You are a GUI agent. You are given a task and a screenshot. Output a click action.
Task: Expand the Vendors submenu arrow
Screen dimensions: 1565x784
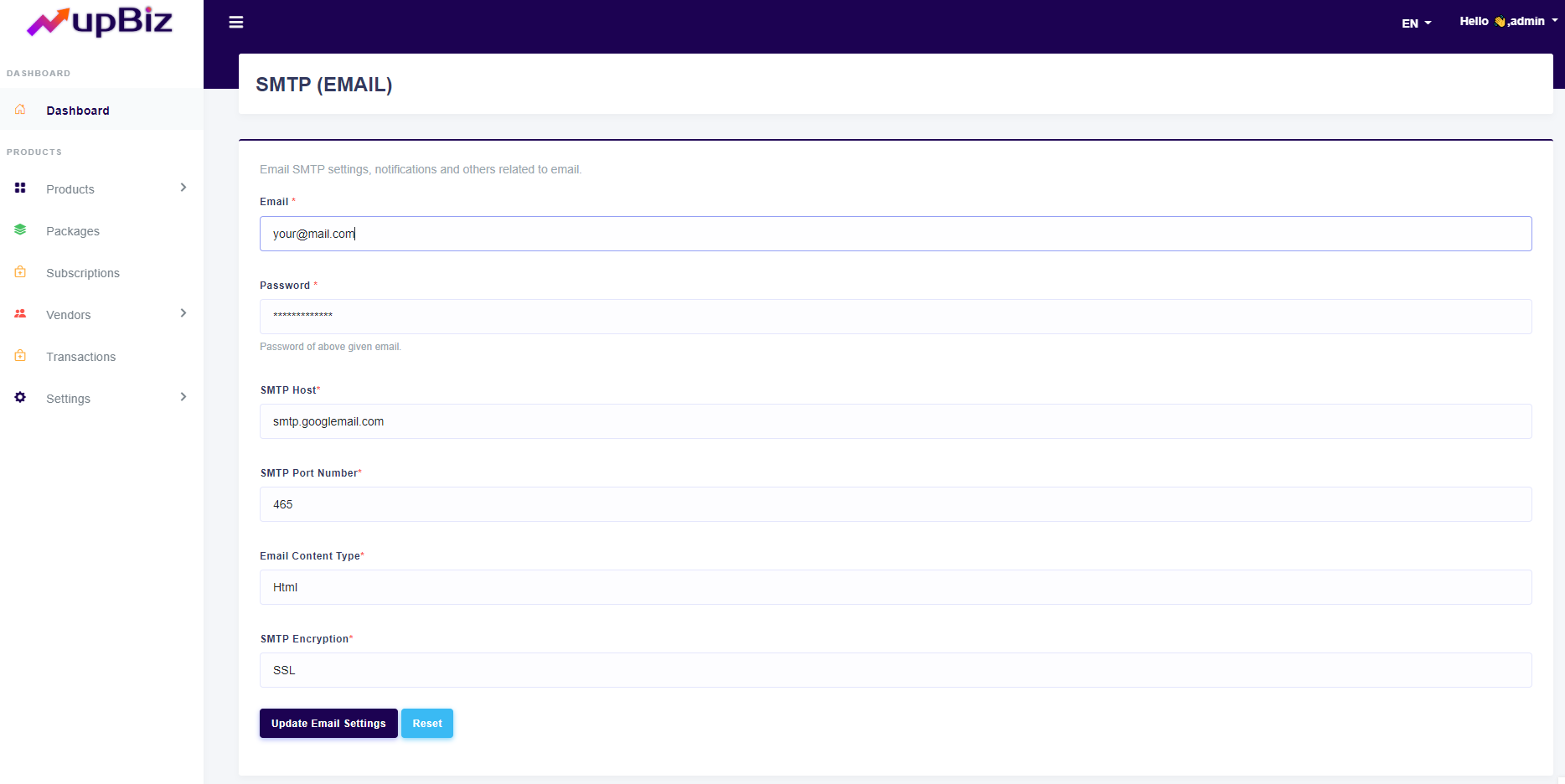[x=183, y=313]
